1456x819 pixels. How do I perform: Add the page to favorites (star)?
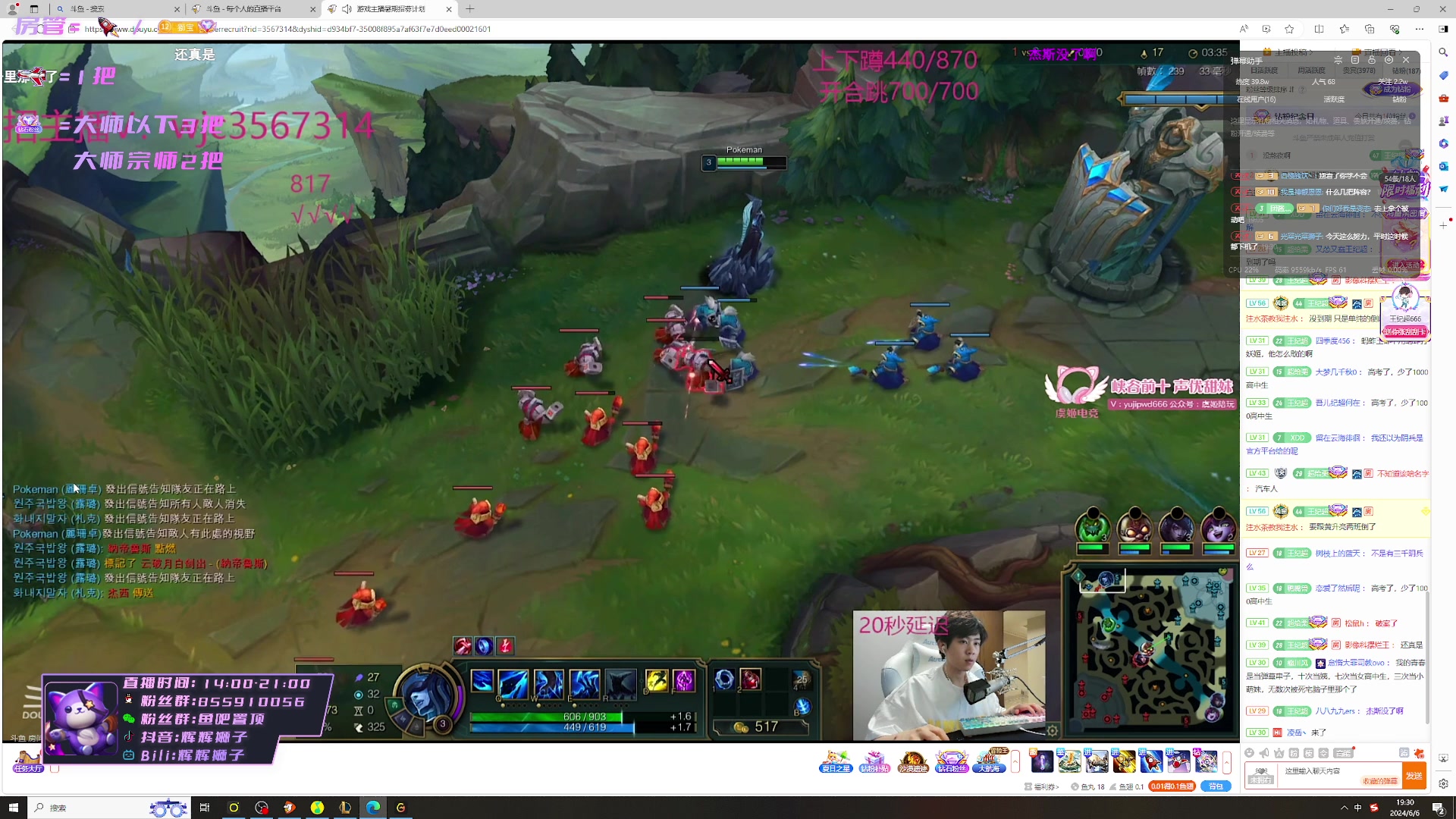tap(1289, 29)
